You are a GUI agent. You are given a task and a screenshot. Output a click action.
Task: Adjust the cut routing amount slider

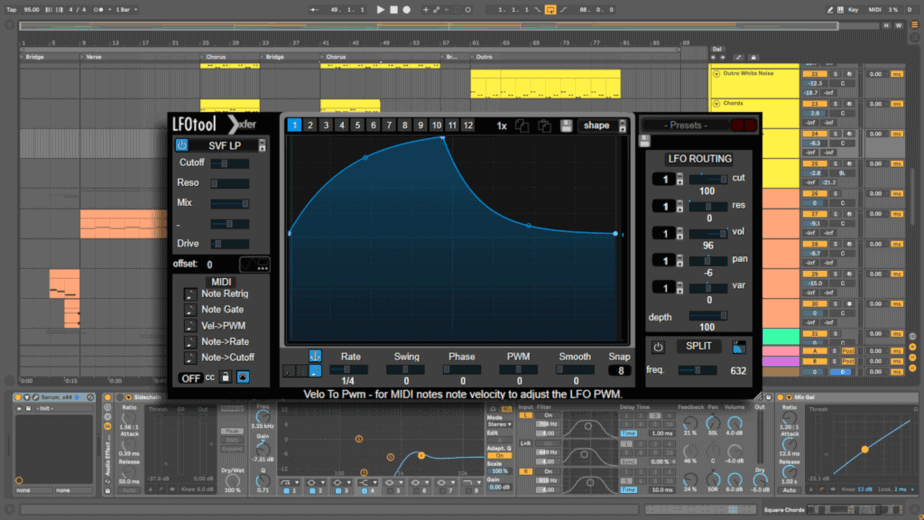point(708,179)
